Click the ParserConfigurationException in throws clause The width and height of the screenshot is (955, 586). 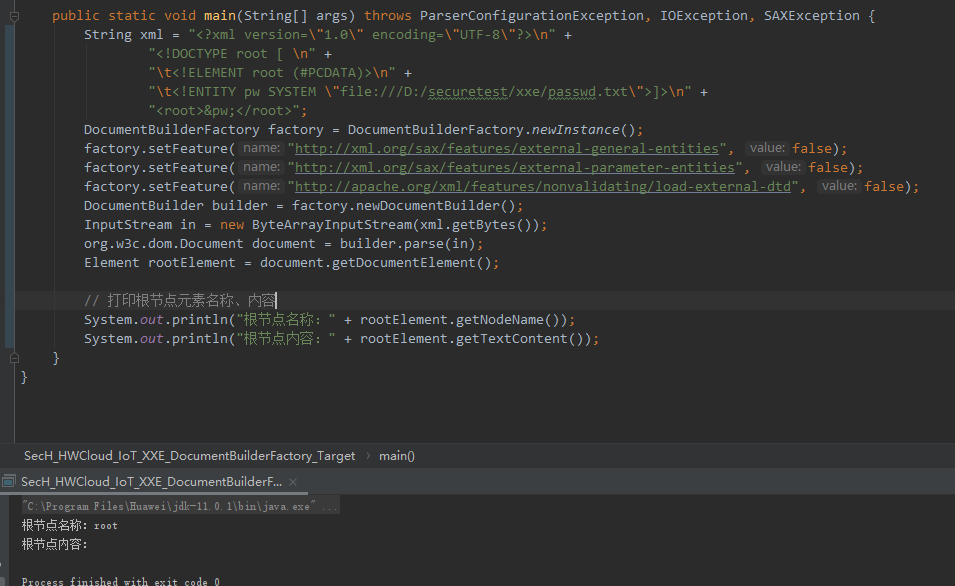click(x=532, y=16)
